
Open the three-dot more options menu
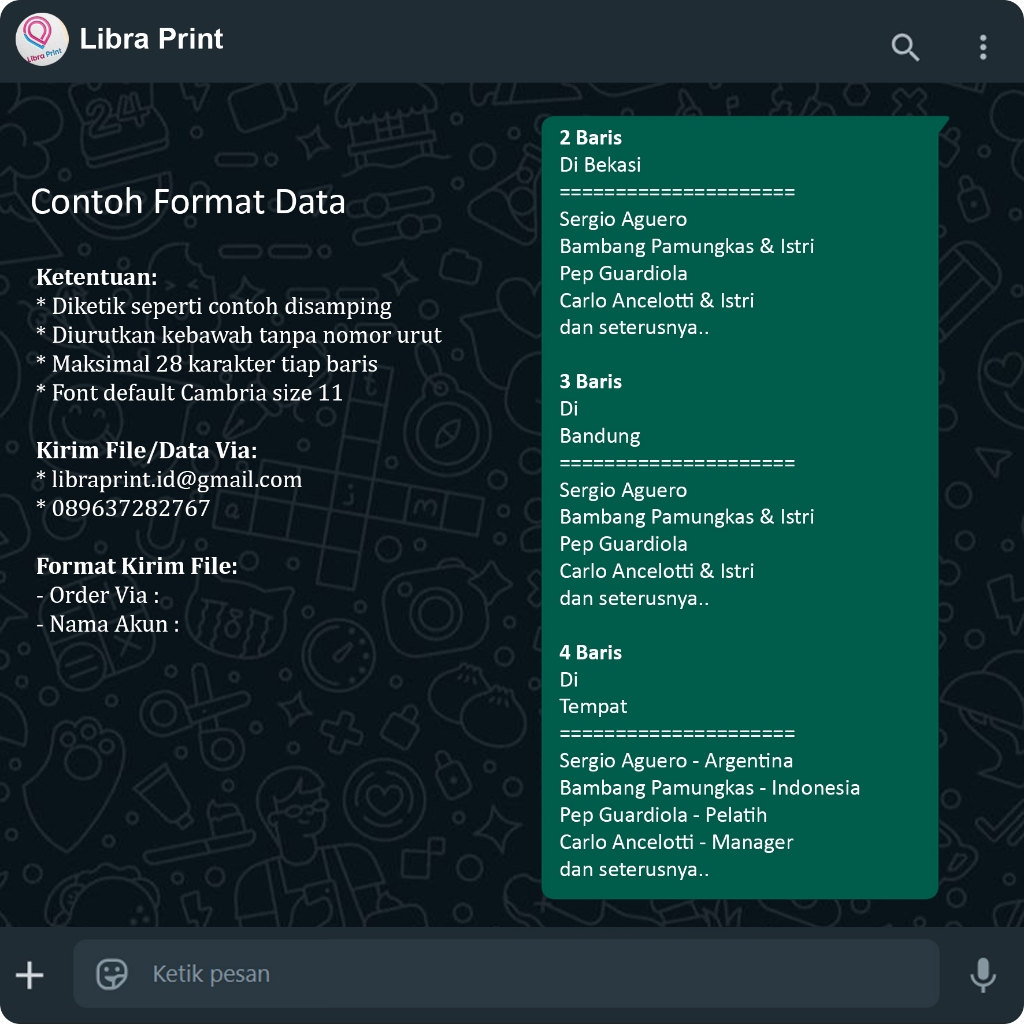[x=983, y=47]
